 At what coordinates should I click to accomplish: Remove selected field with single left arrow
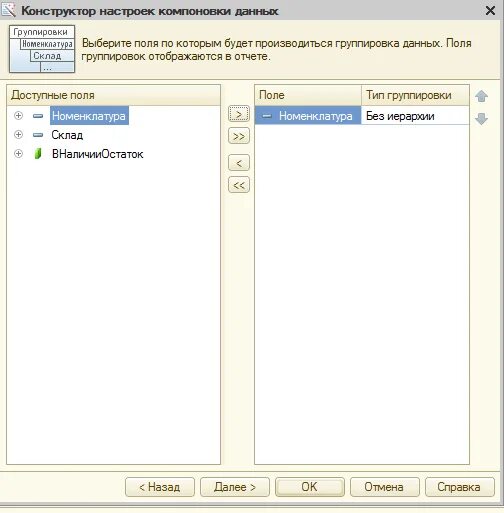point(239,163)
